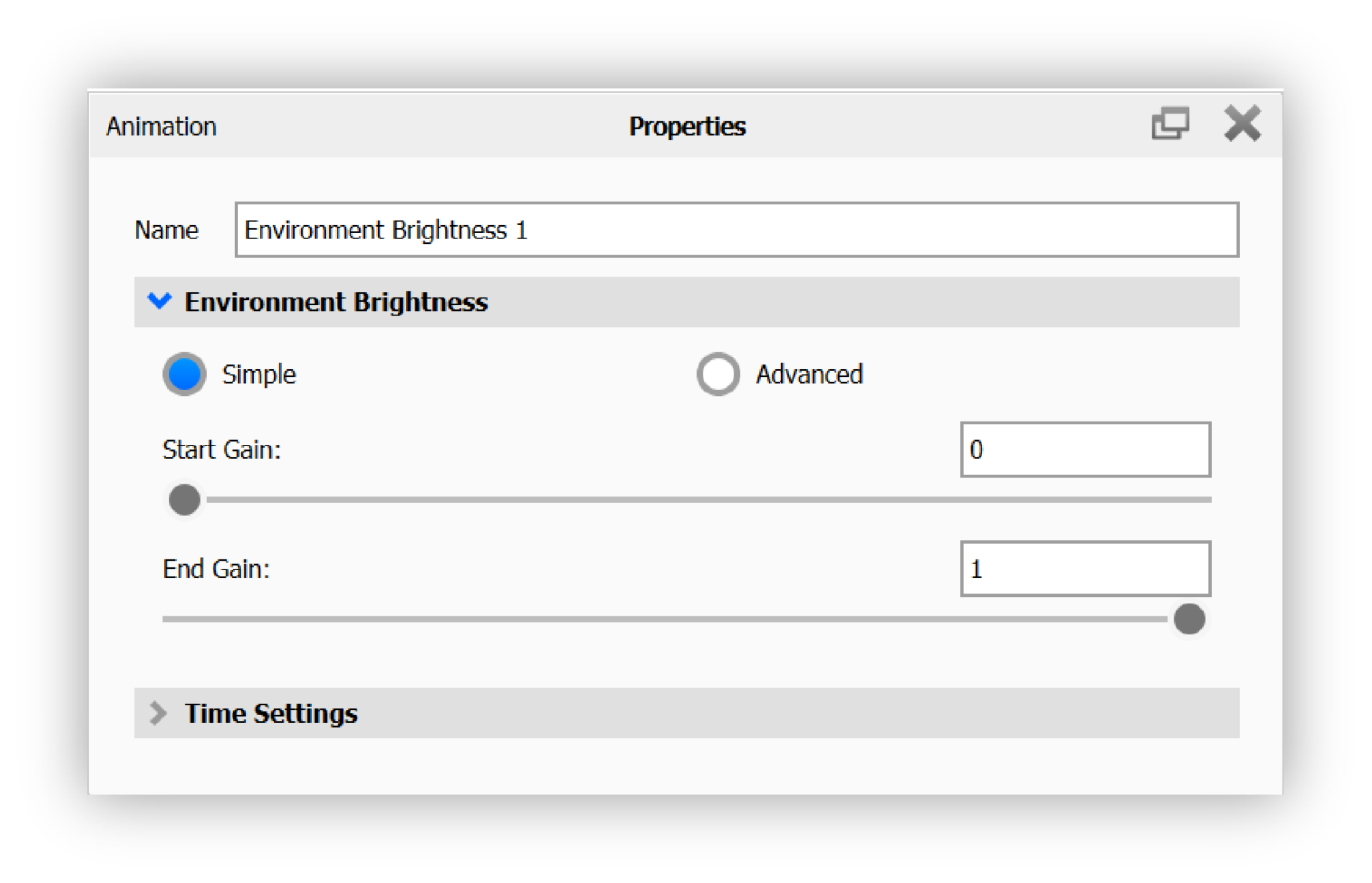The height and width of the screenshot is (883, 1372).
Task: Click the Start Gain label
Action: pos(221,450)
